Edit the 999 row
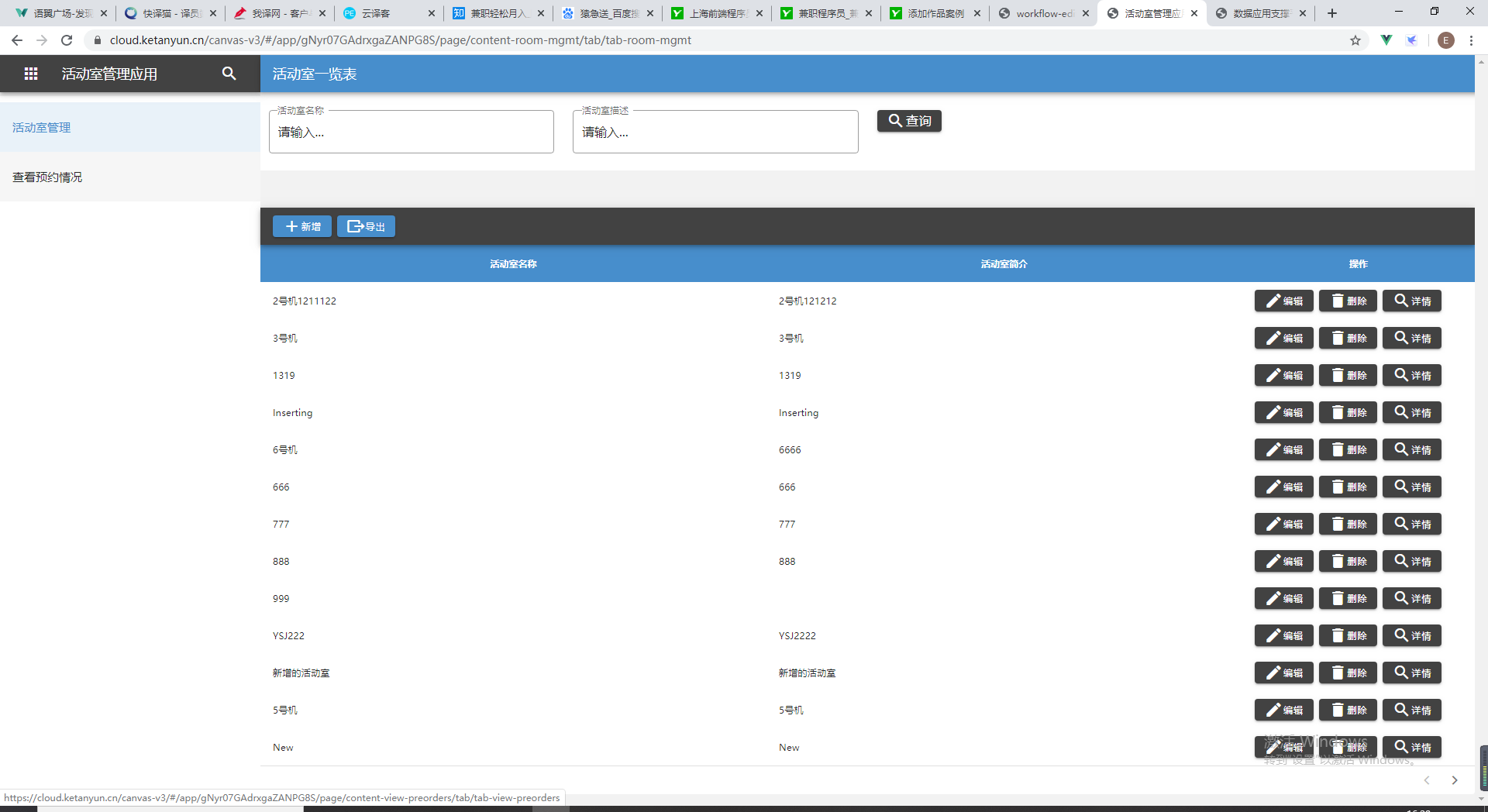Image resolution: width=1488 pixels, height=812 pixels. click(x=1284, y=598)
